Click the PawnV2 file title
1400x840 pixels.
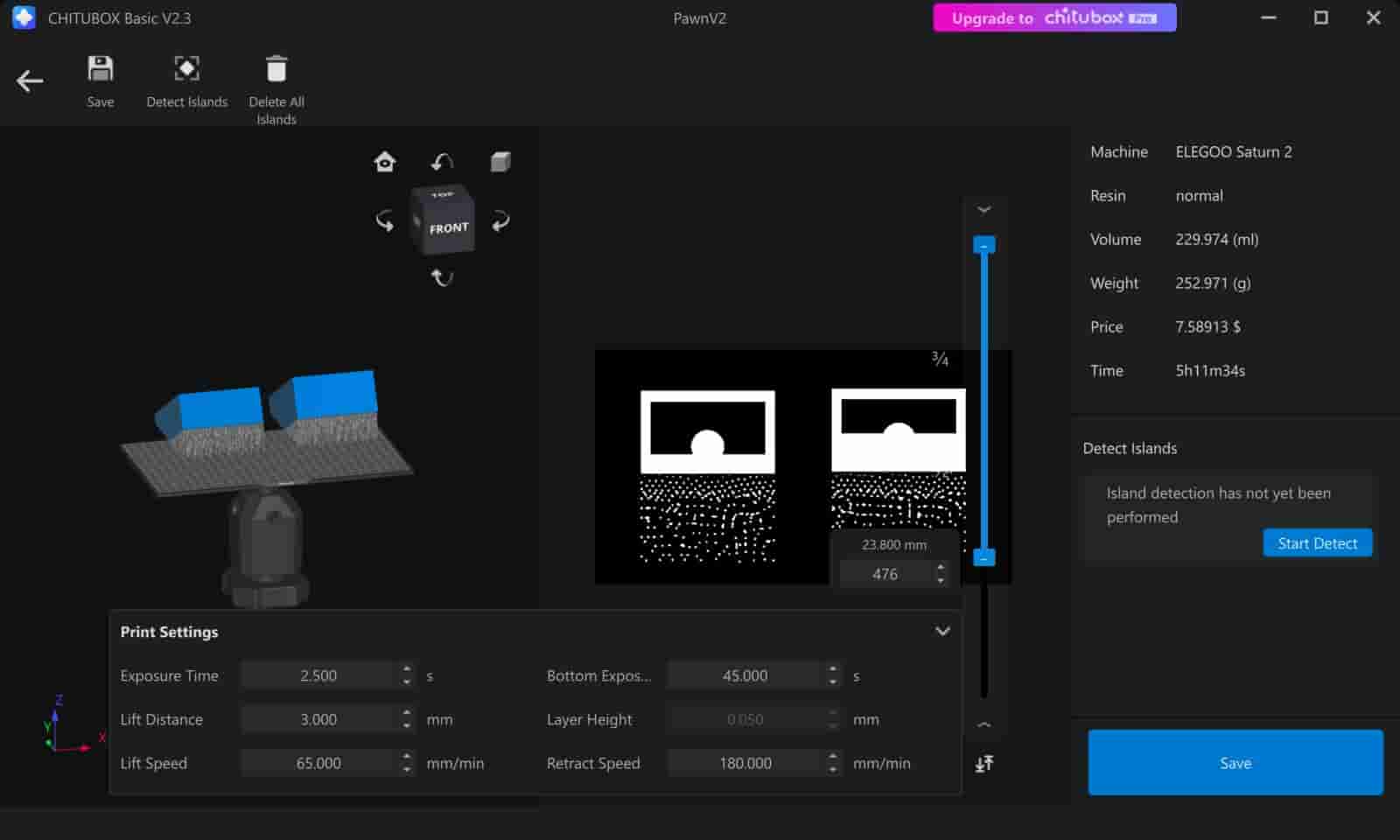coord(699,17)
